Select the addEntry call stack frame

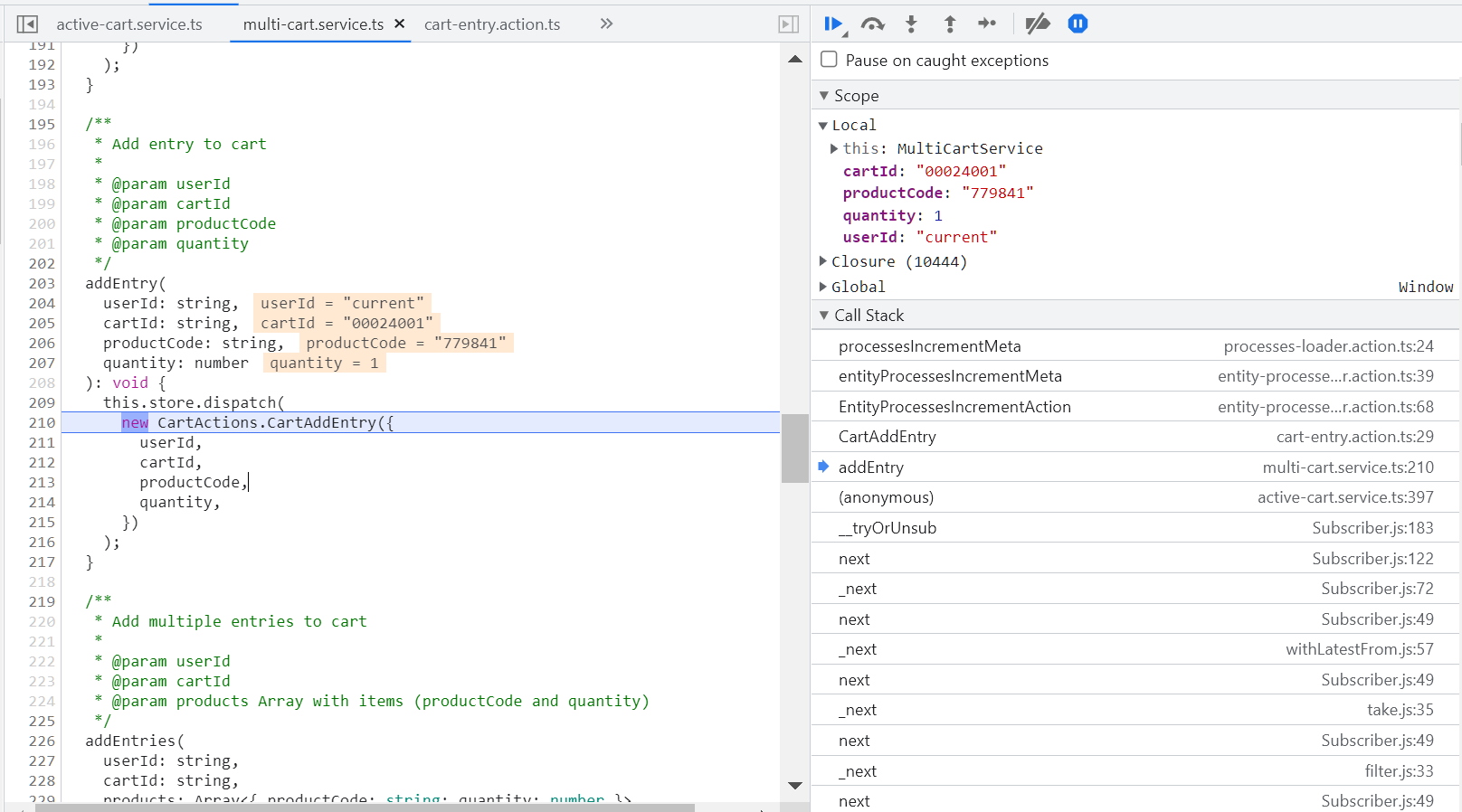point(1136,467)
